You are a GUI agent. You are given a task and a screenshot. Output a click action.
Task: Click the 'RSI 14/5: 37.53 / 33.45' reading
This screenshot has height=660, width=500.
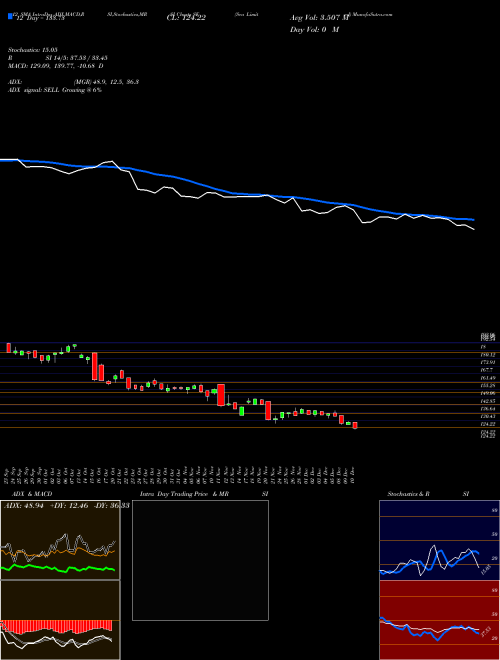pyautogui.click(x=58, y=58)
